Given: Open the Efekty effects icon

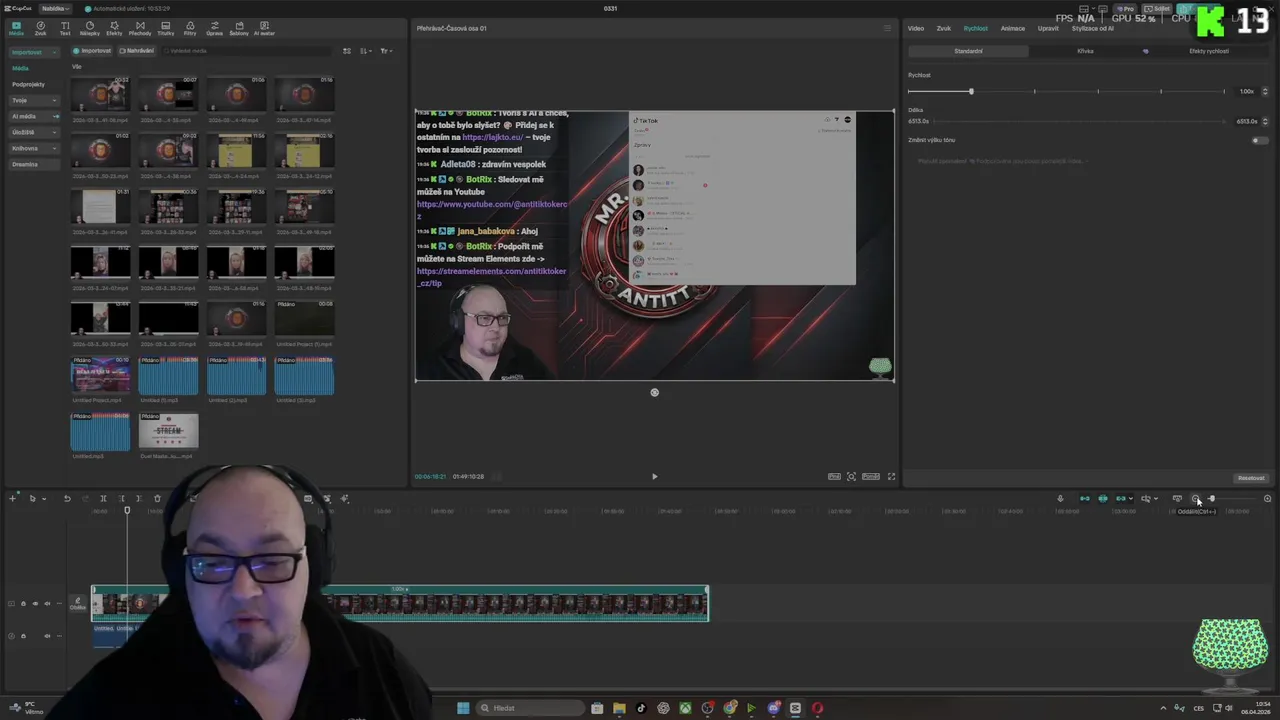Looking at the screenshot, I should coord(114,28).
